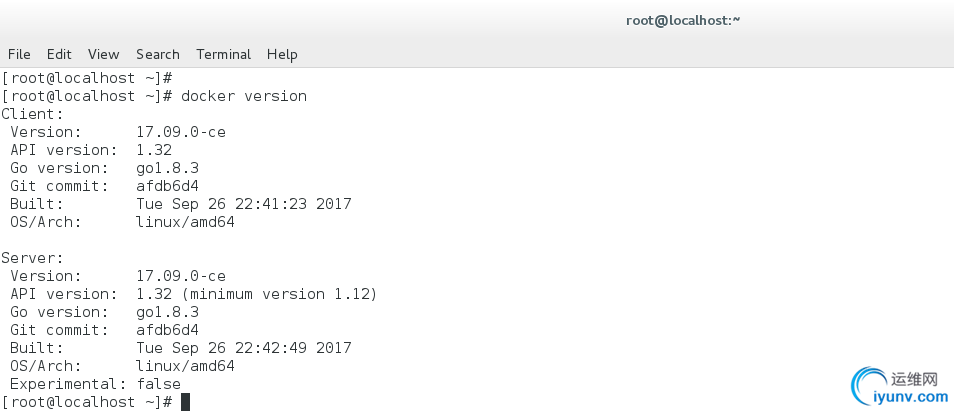Open the Search menu
The image size is (954, 413).
(x=158, y=54)
